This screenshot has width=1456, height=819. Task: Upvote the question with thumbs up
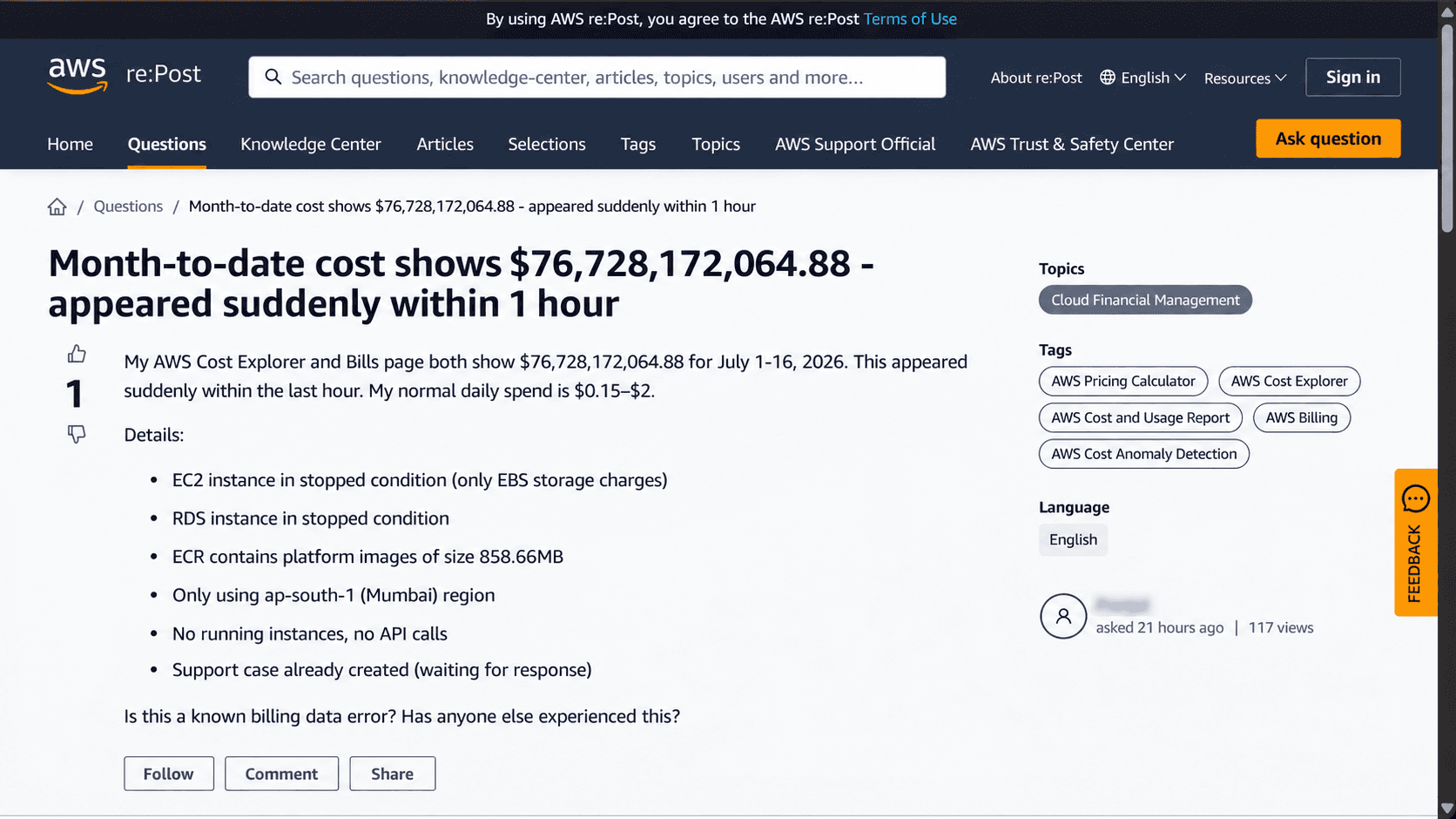coord(77,354)
